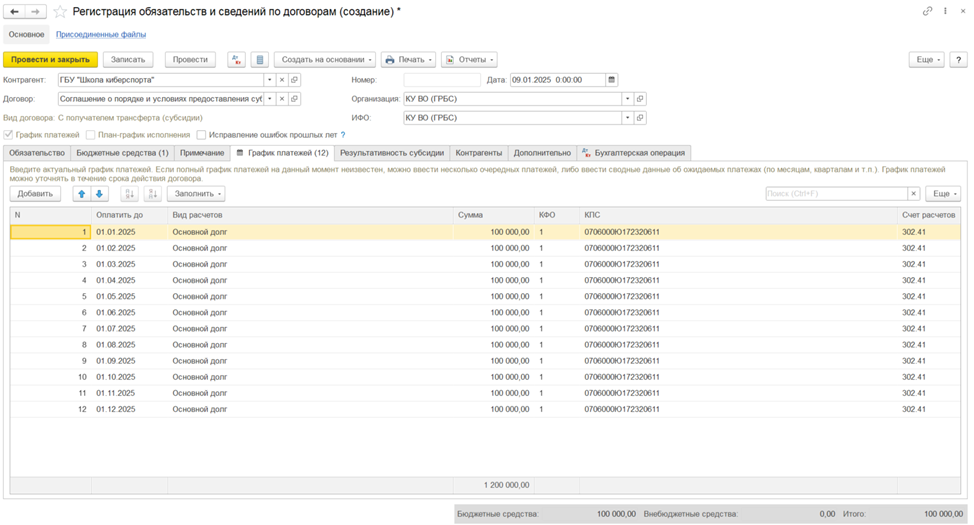Enable План-график исполнения checkbox
This screenshot has width=974, height=525.
point(91,135)
